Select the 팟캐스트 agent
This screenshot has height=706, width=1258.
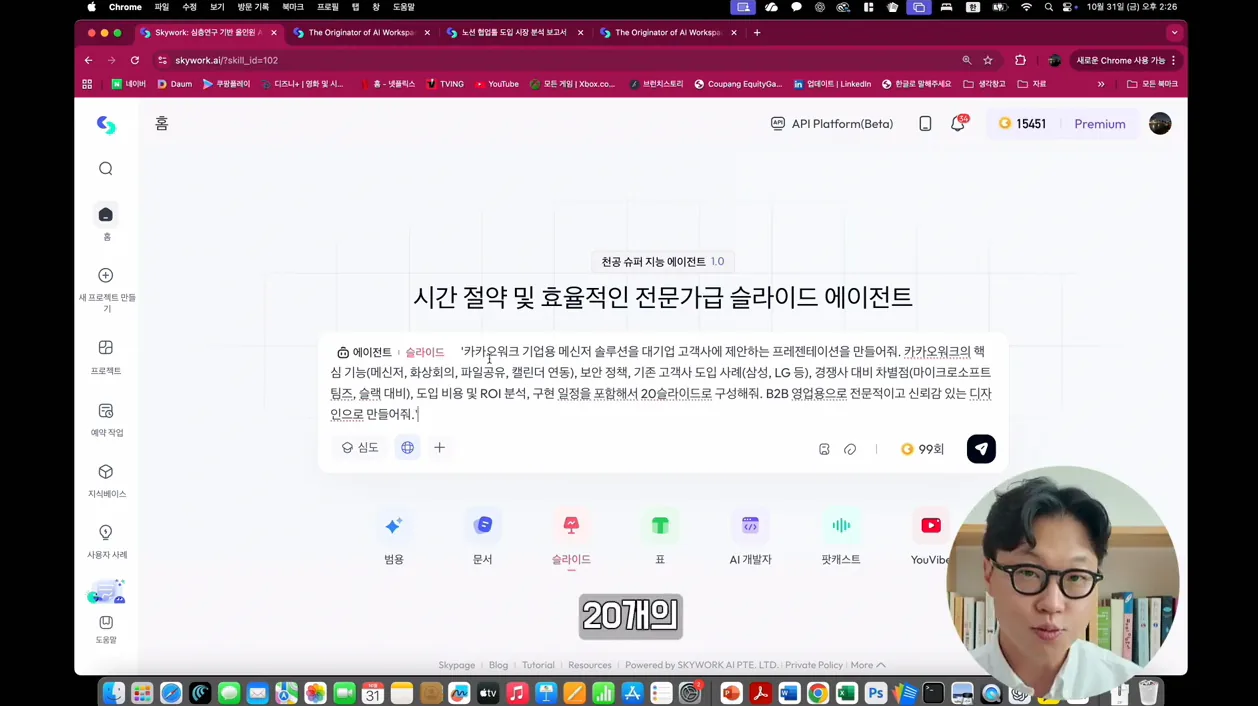click(841, 539)
